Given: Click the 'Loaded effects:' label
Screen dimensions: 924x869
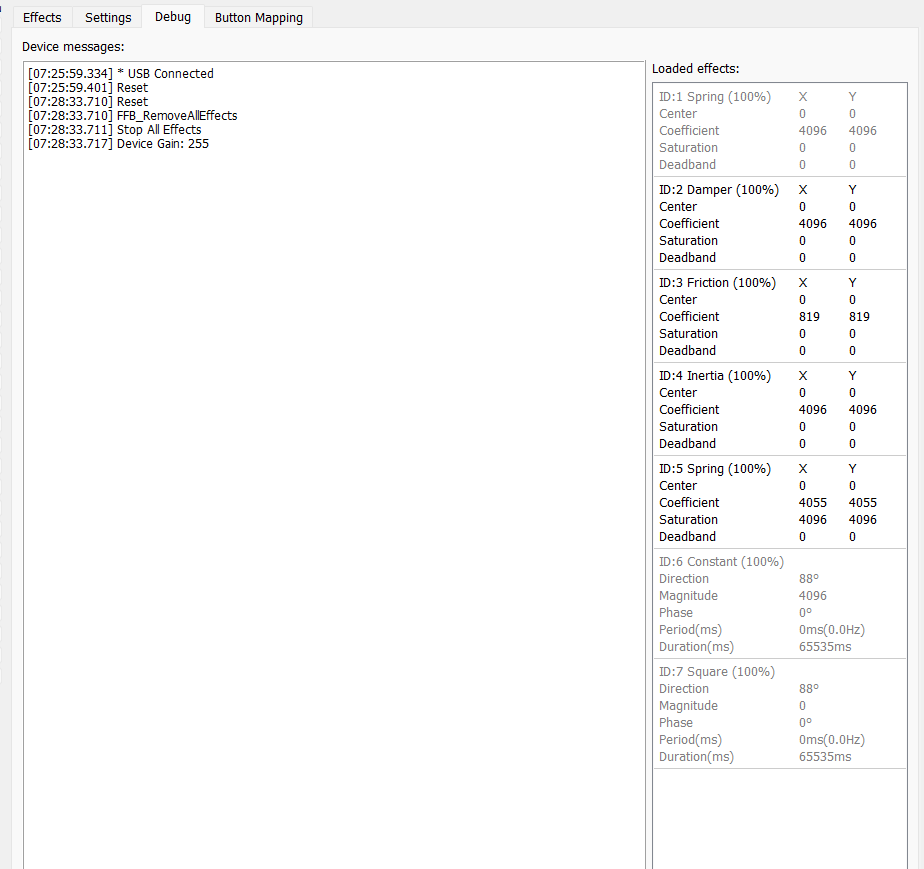Looking at the screenshot, I should pos(695,68).
